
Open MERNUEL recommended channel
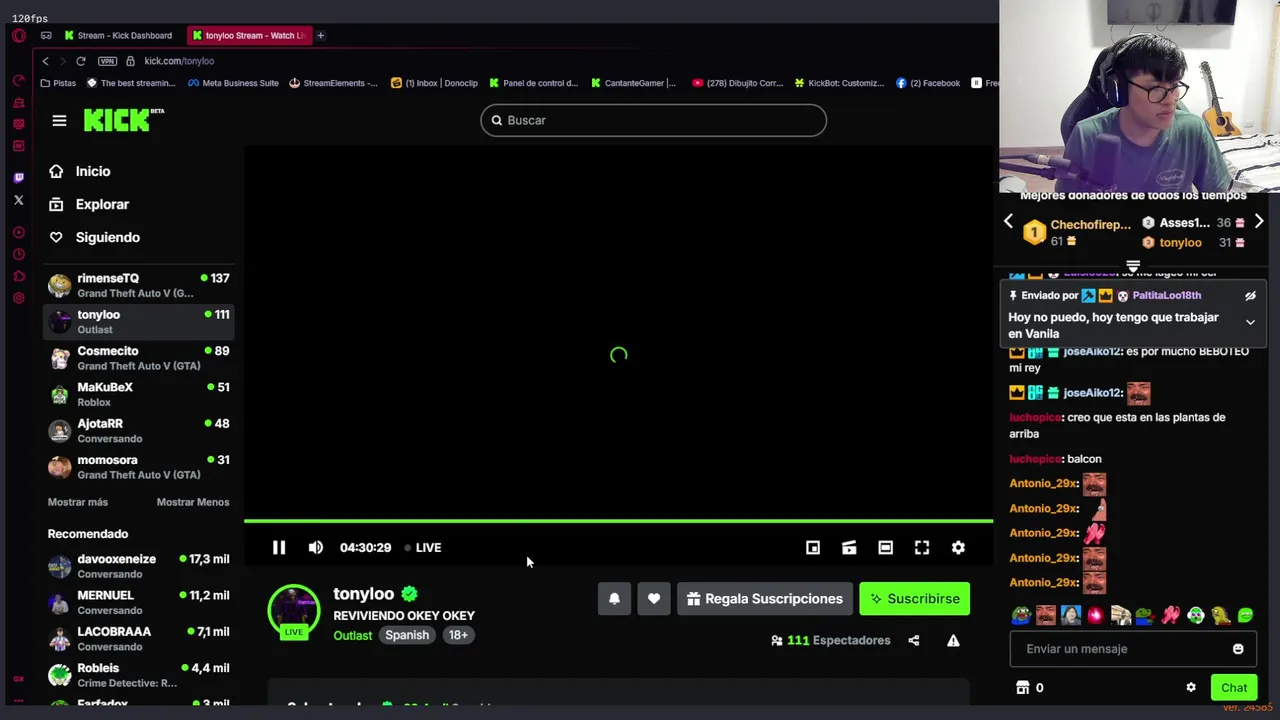click(x=139, y=602)
